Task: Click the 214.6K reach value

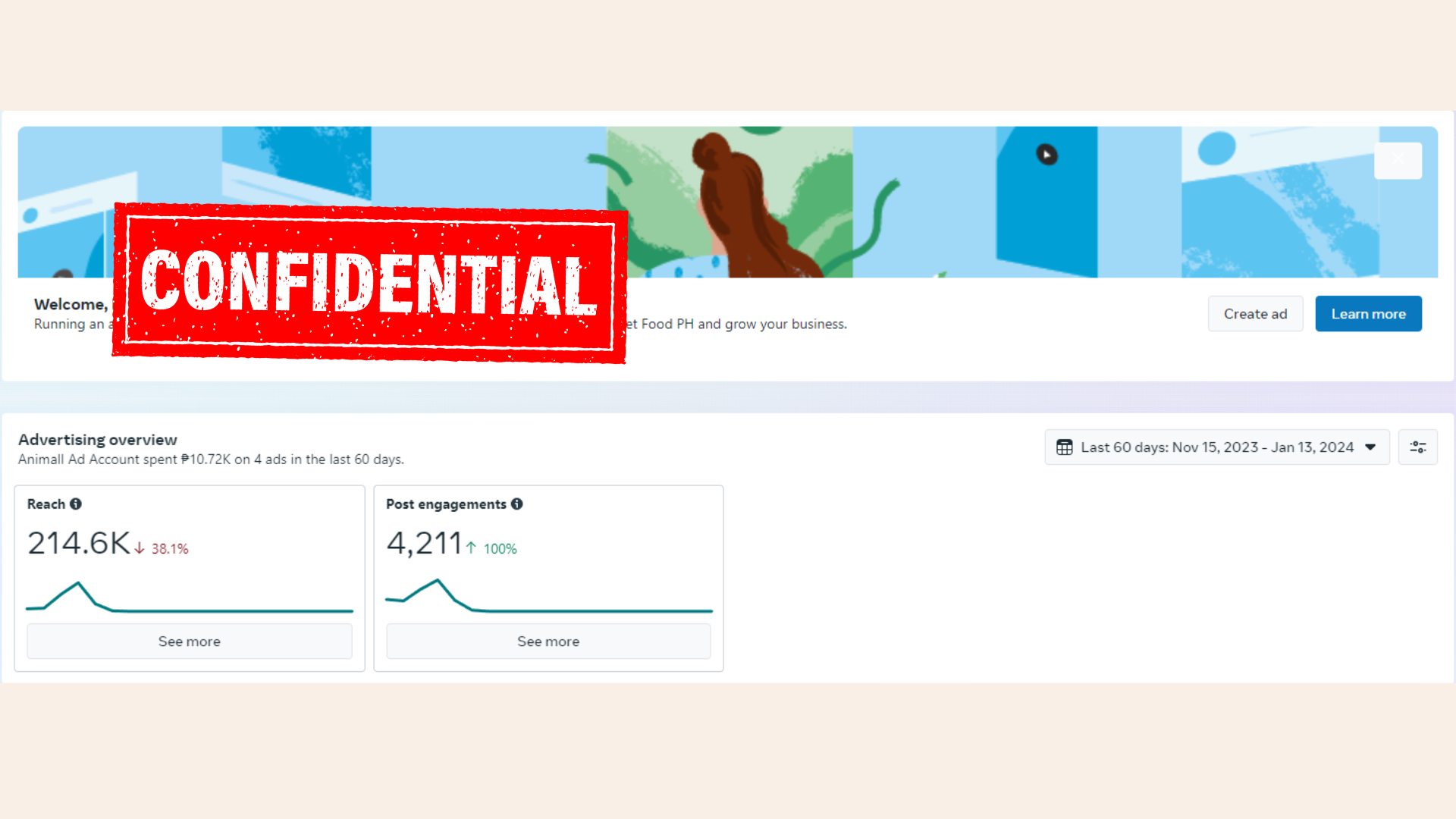Action: [79, 544]
